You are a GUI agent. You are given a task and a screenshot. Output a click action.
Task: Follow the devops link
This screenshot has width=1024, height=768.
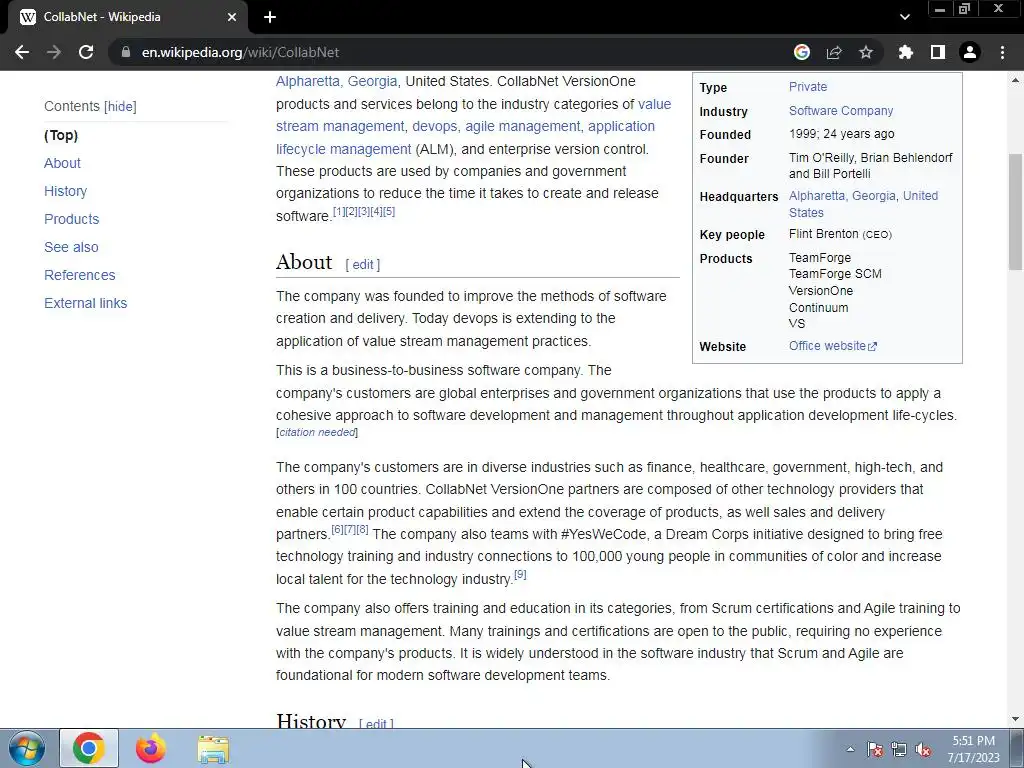[x=434, y=127]
